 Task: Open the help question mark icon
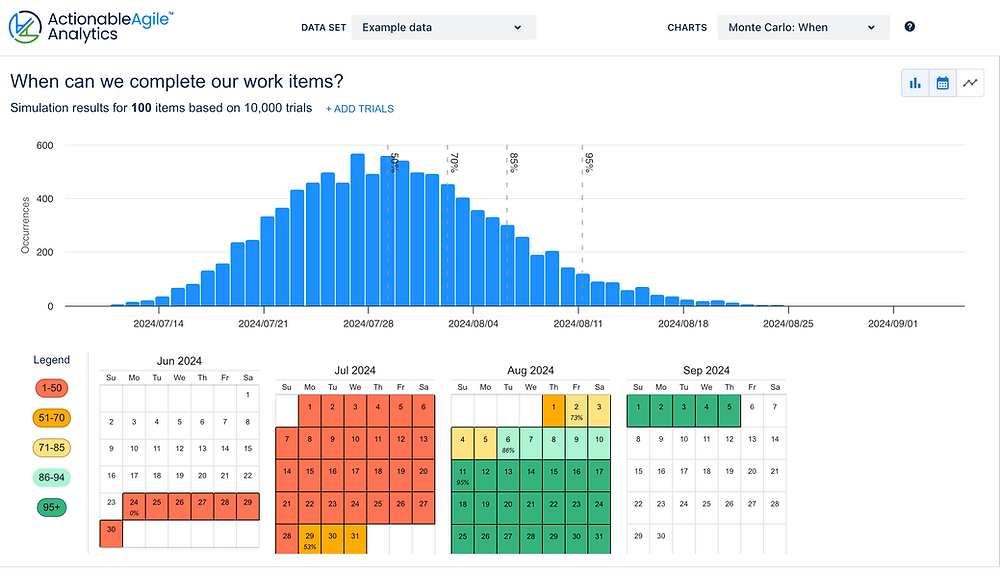pyautogui.click(x=909, y=27)
